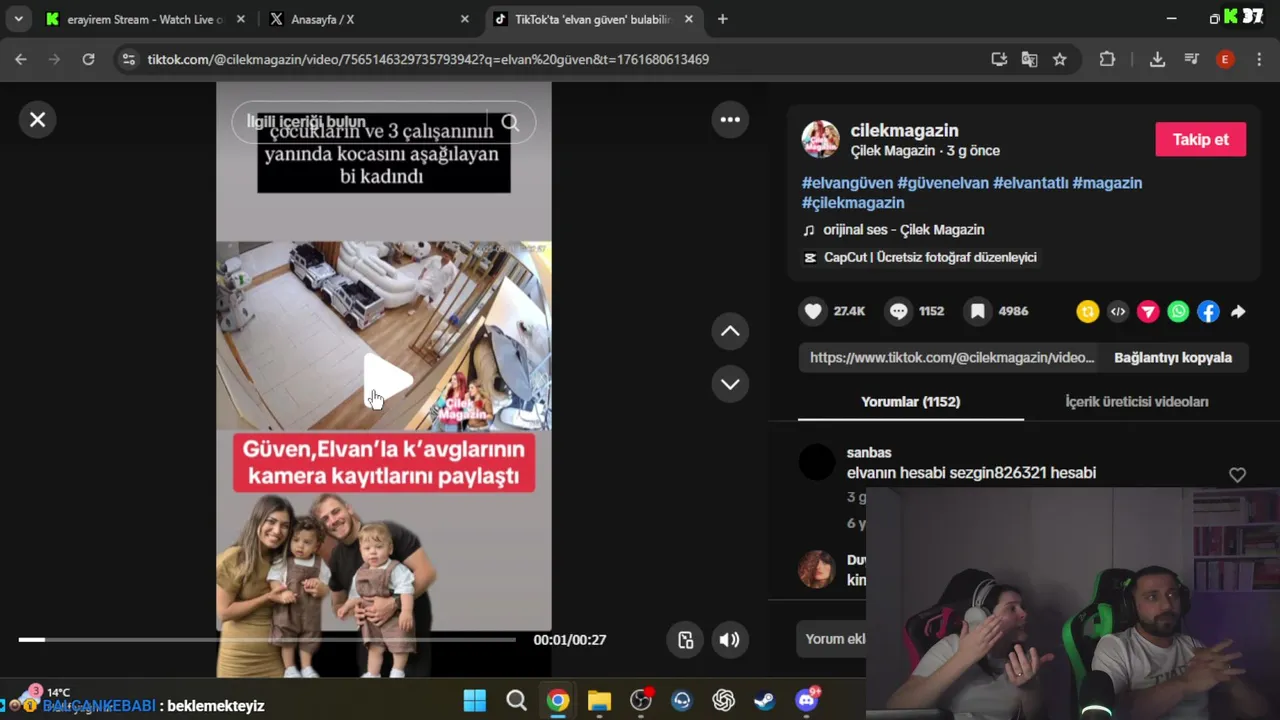Open Windows Start menu
1280x720 pixels.
475,700
